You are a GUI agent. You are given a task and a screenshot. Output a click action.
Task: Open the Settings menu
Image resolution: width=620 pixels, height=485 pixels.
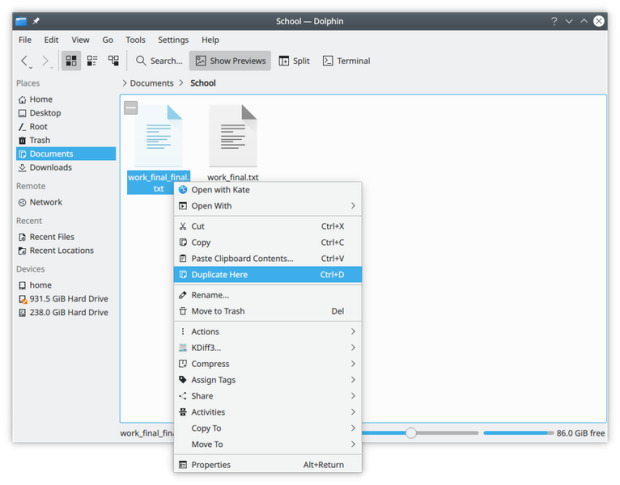(x=173, y=40)
